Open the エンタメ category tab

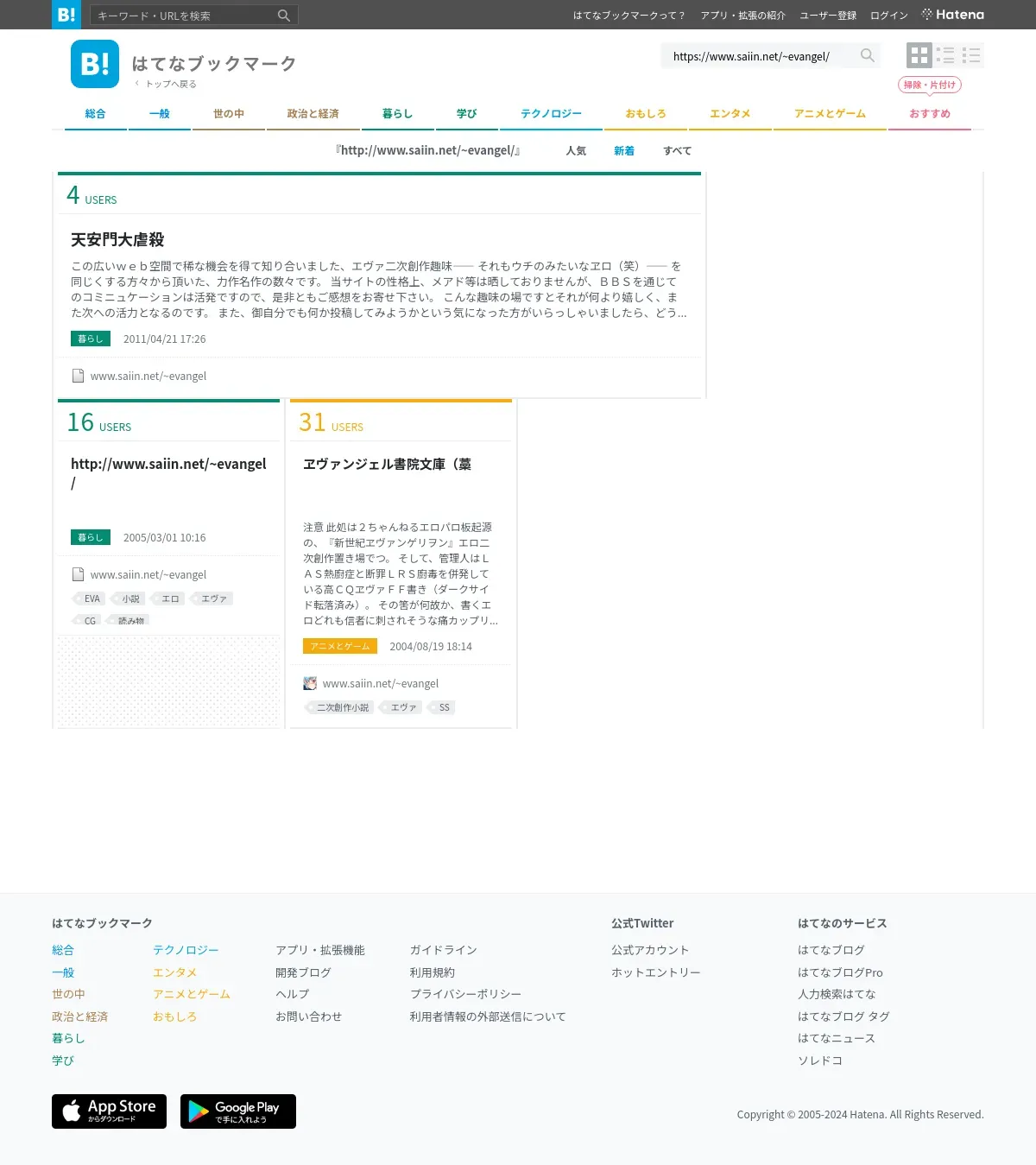pyautogui.click(x=730, y=114)
